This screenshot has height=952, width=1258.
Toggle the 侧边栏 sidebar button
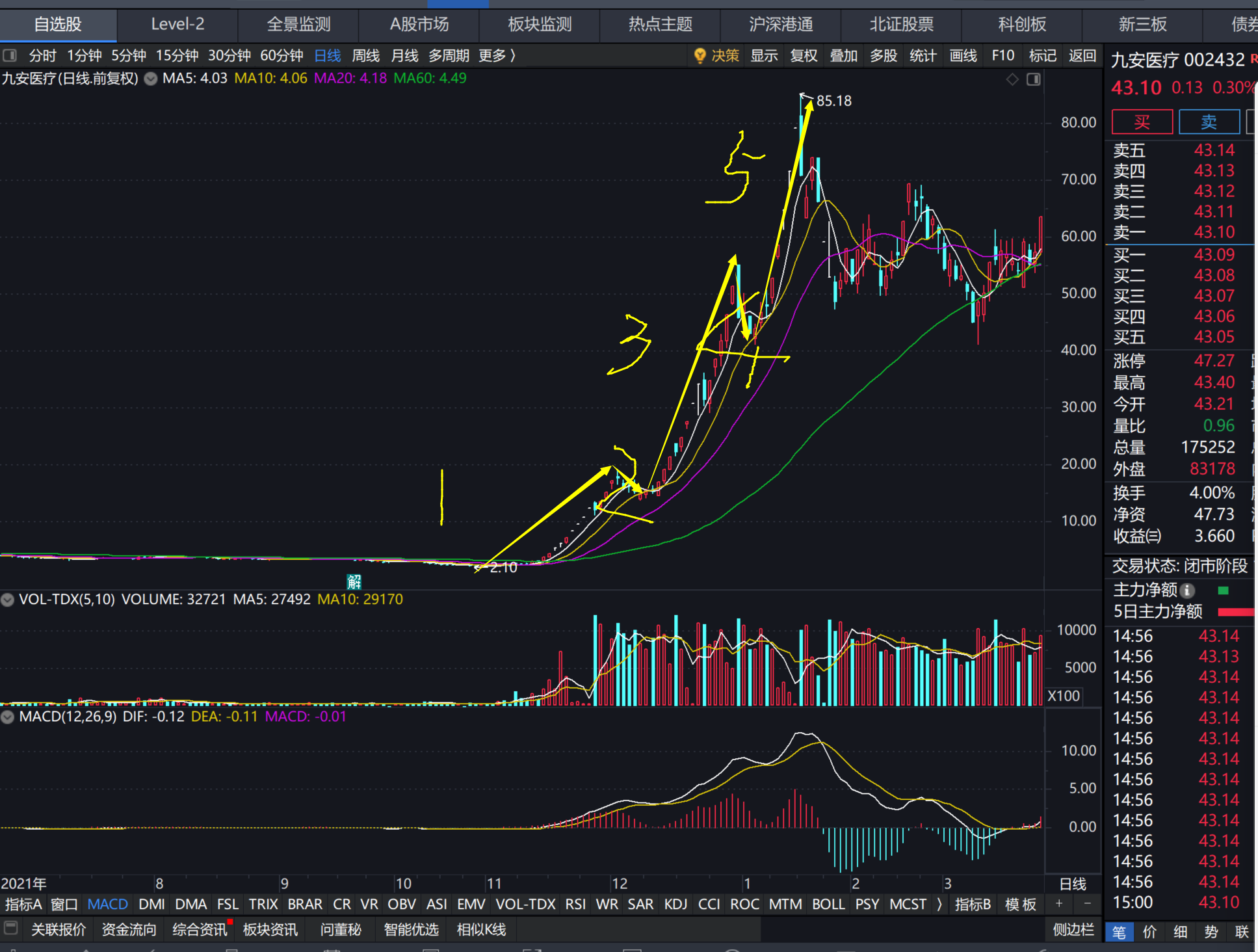pyautogui.click(x=1073, y=929)
